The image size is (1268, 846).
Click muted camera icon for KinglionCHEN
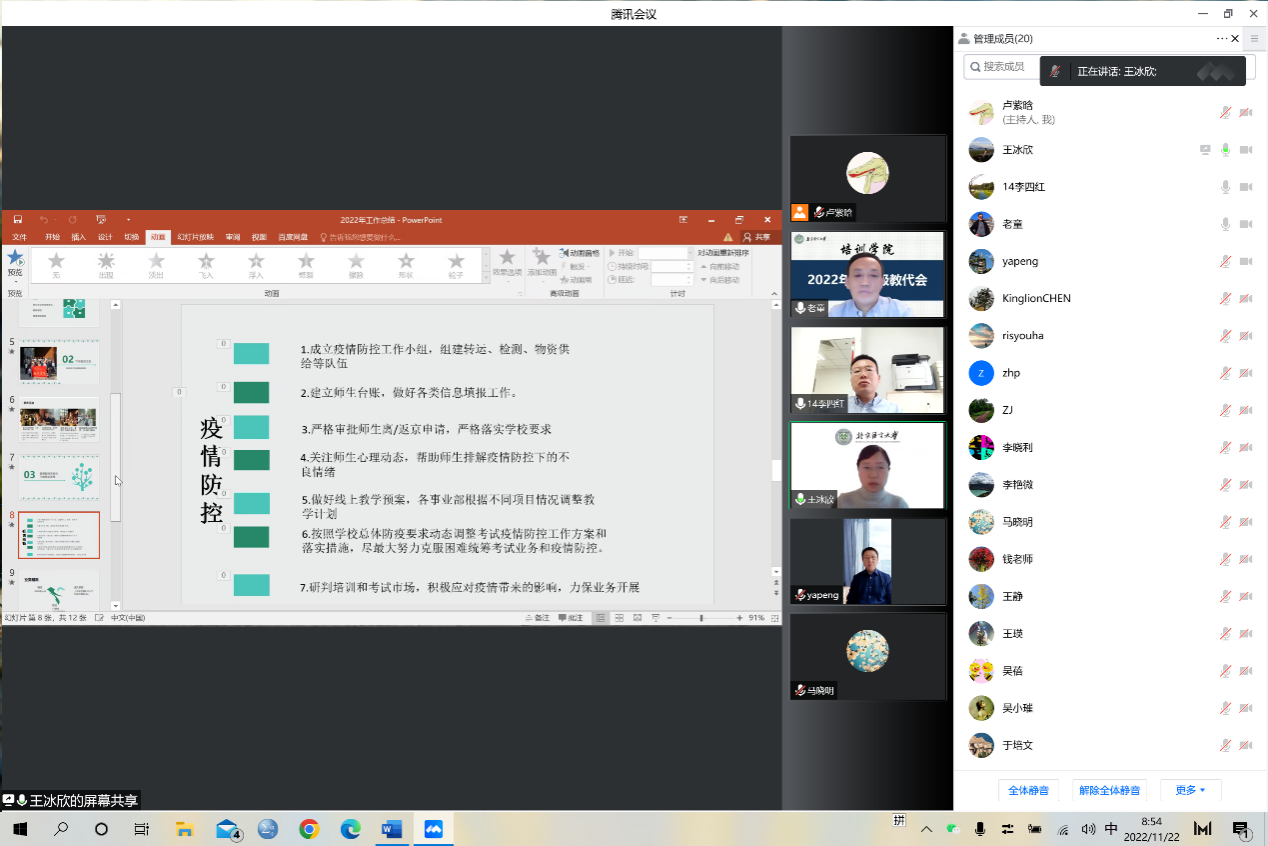click(x=1246, y=298)
